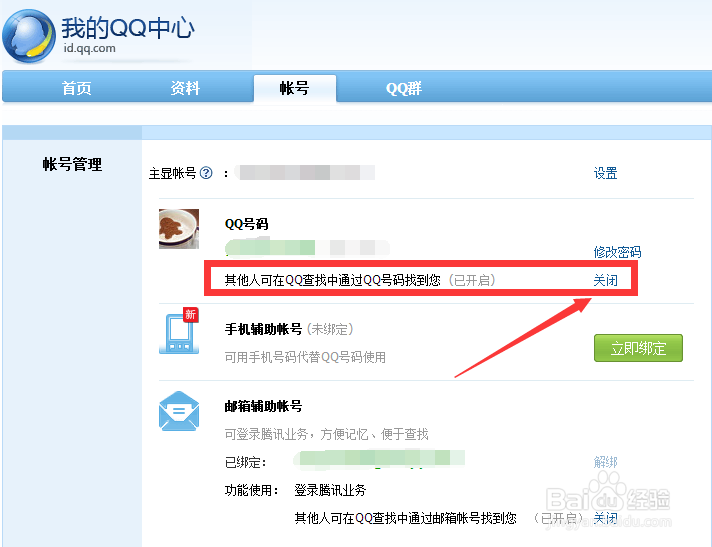Click the id.qq.com text
Viewport: 712px width, 547px height.
tap(89, 48)
